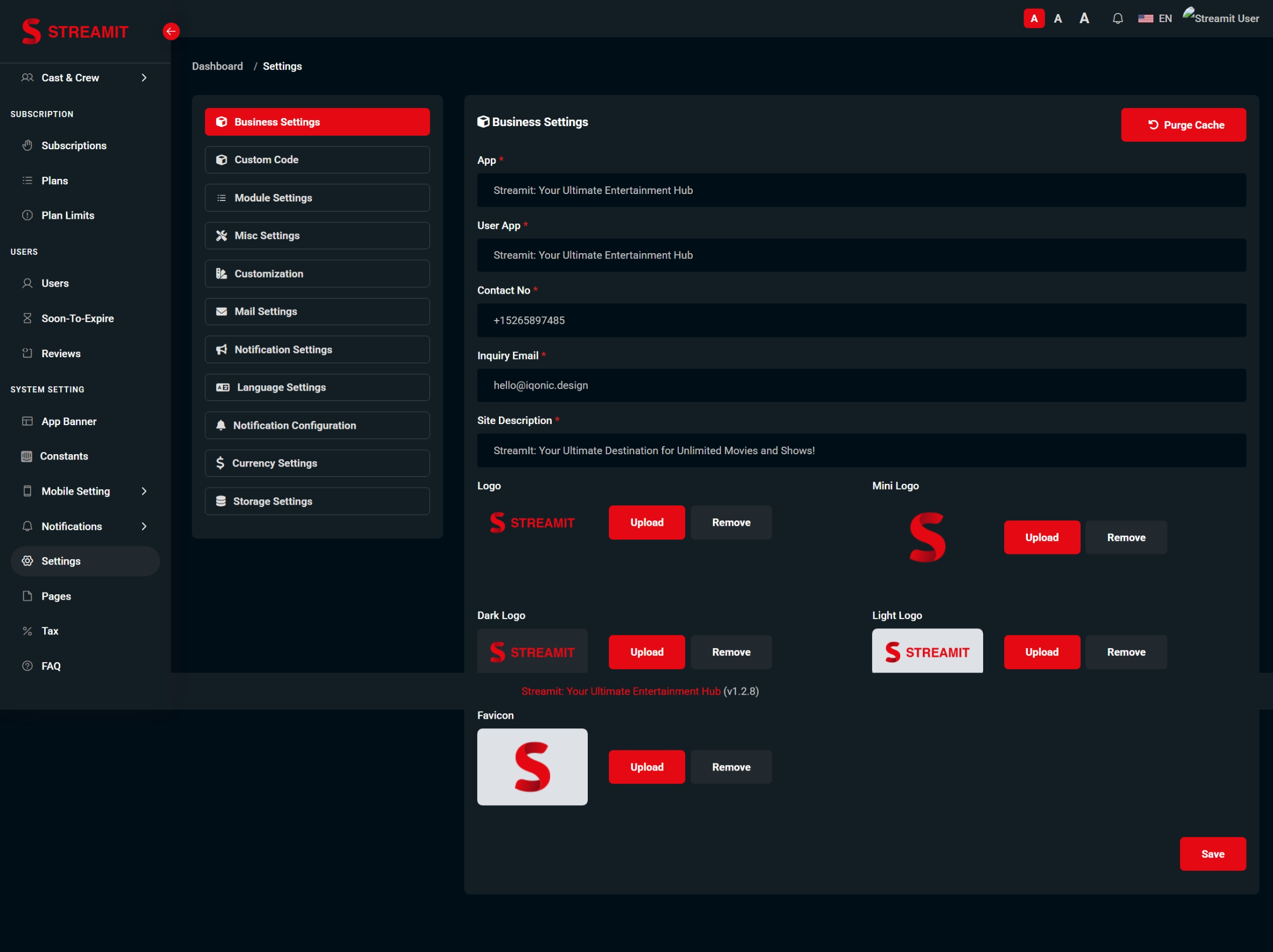Click the Plan Limits warning icon
This screenshot has width=1273, height=952.
pos(27,216)
